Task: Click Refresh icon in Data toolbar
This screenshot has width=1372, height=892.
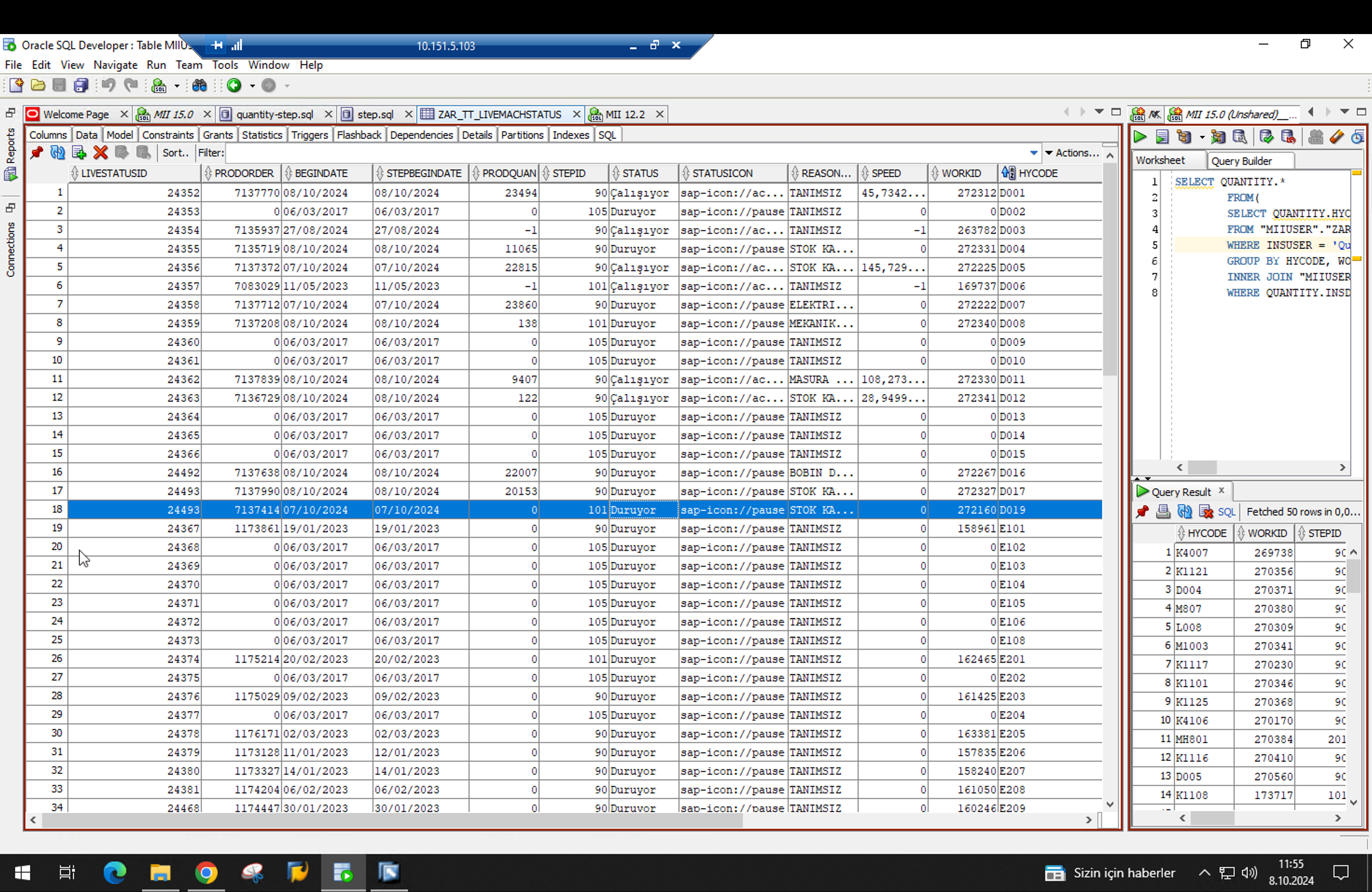Action: click(58, 153)
